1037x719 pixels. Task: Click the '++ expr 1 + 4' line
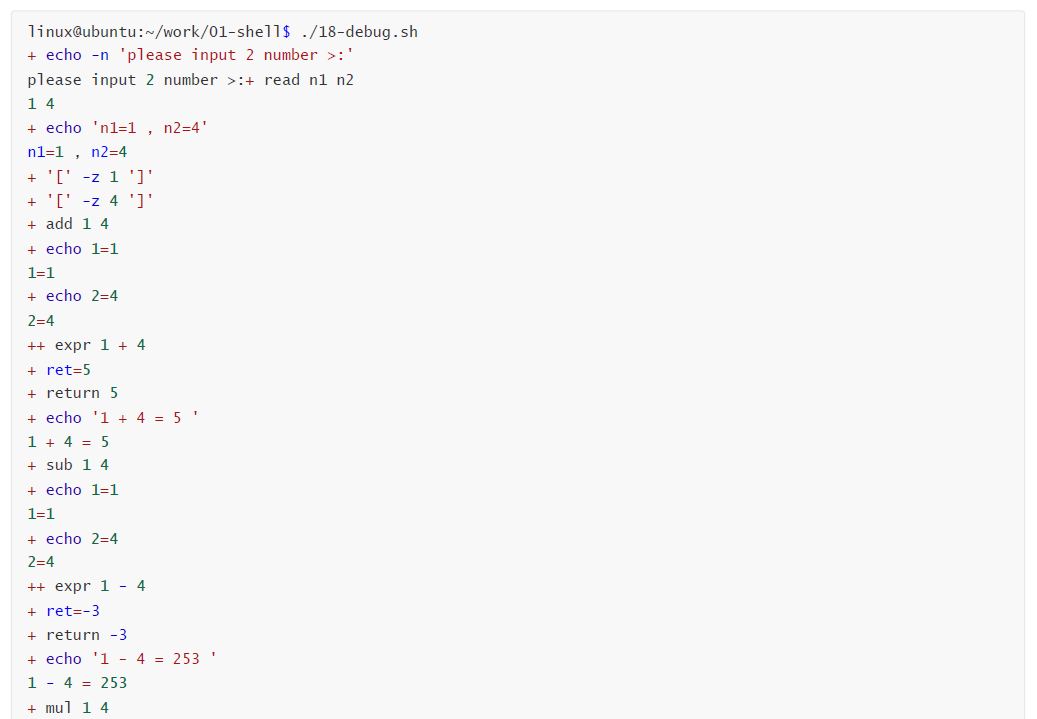tap(87, 345)
